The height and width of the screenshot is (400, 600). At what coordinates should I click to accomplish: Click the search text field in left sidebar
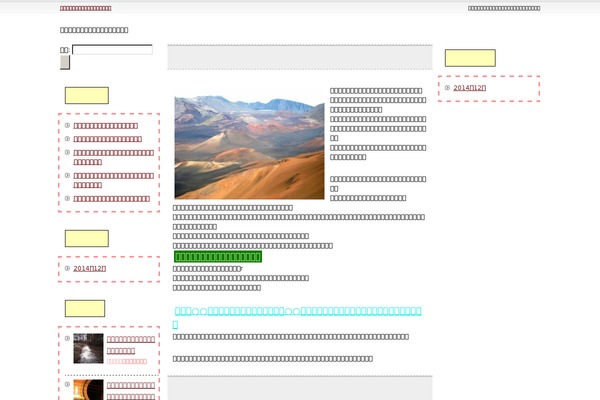pos(112,50)
